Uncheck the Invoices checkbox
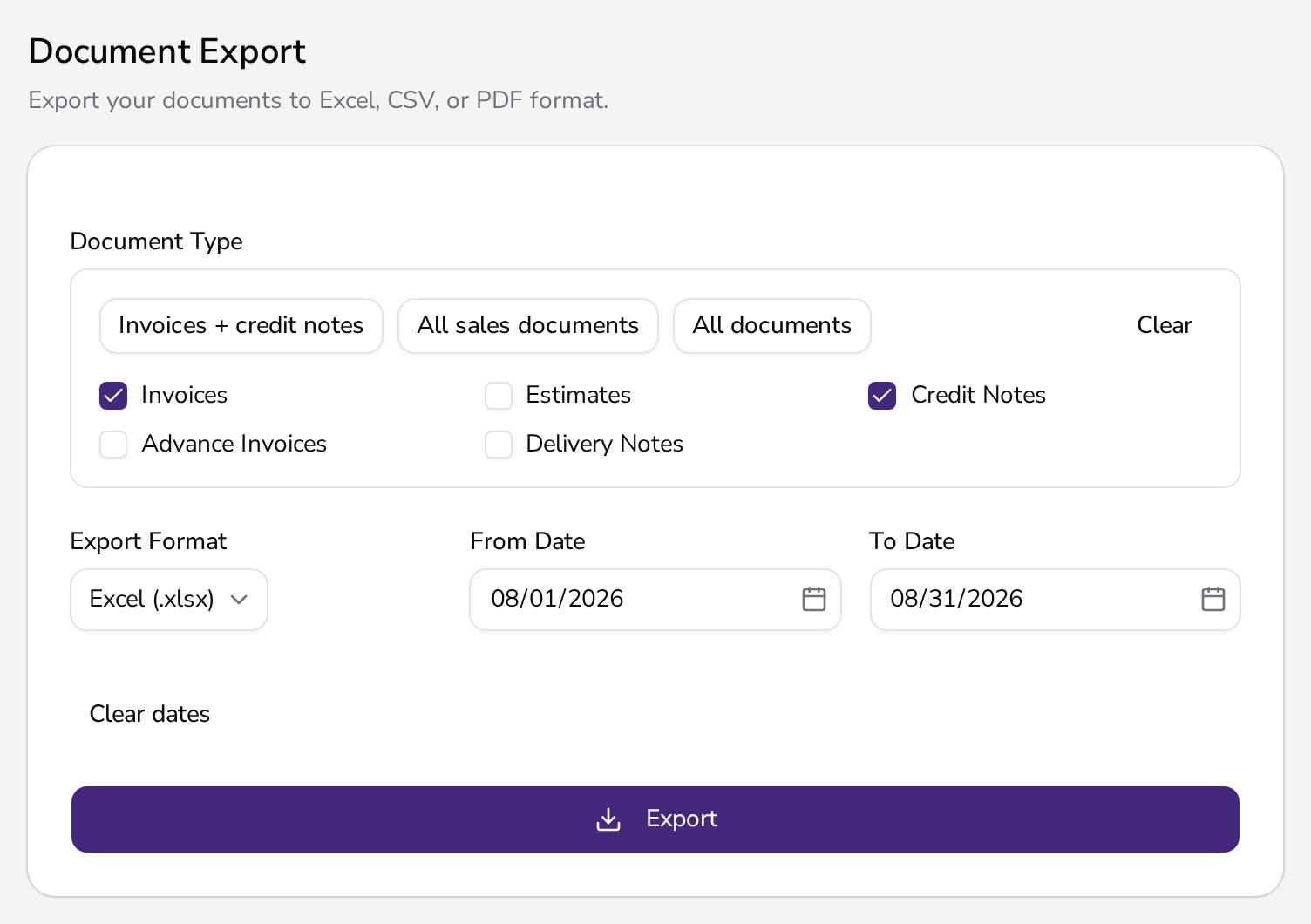This screenshot has width=1311, height=924. pyautogui.click(x=113, y=396)
